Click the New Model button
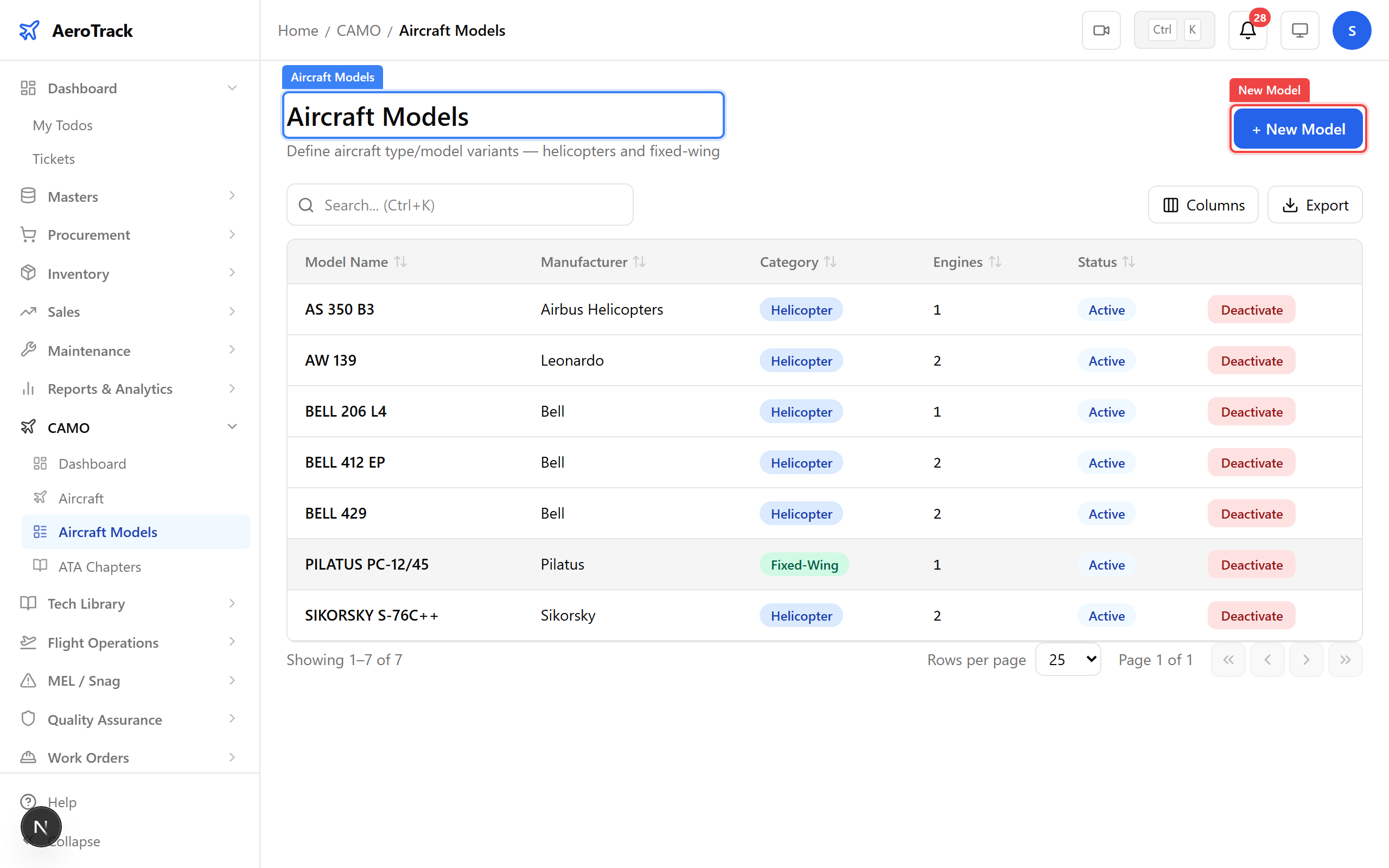1389x868 pixels. pos(1298,129)
